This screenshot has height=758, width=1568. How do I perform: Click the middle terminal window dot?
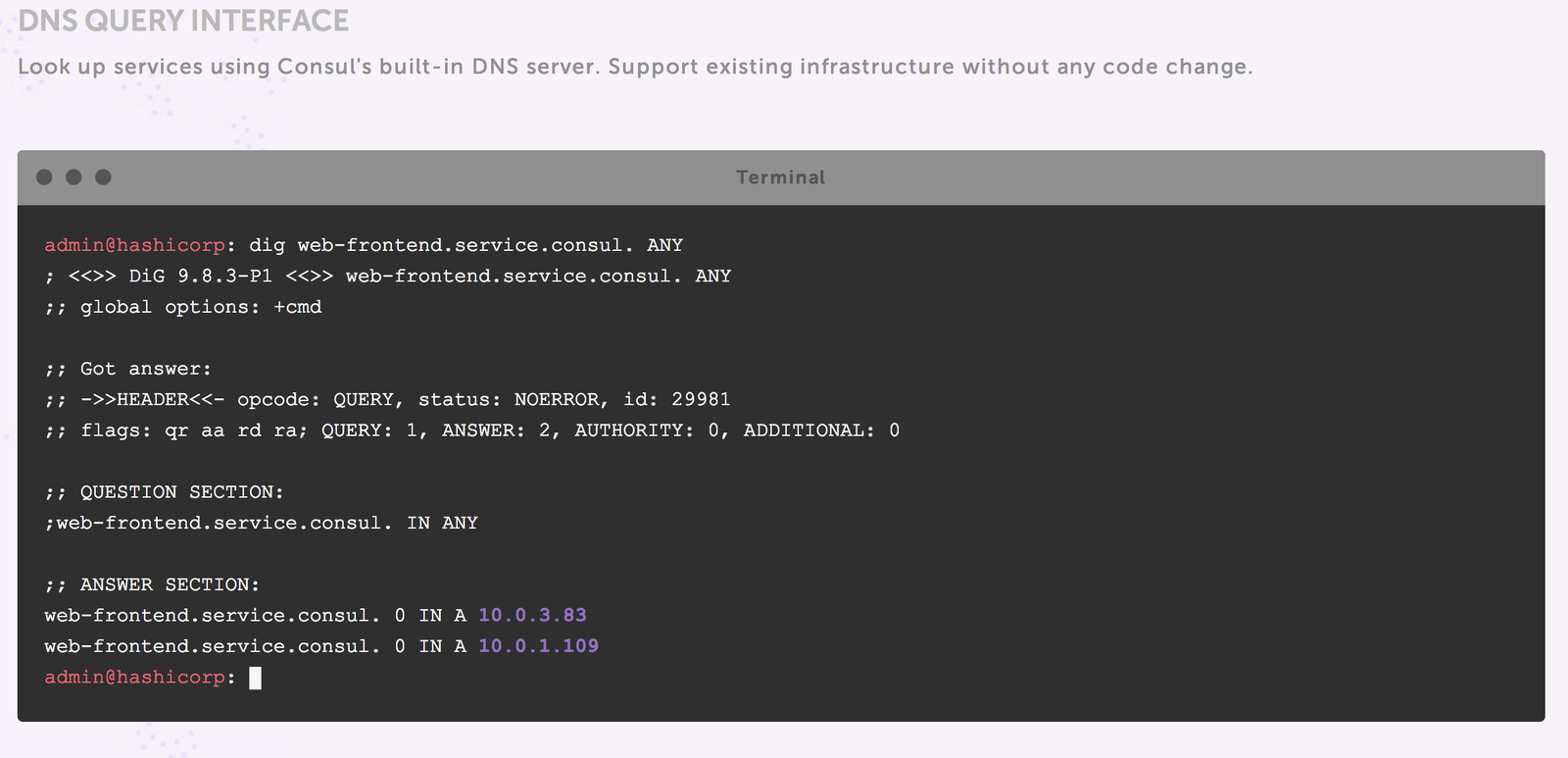[x=73, y=177]
